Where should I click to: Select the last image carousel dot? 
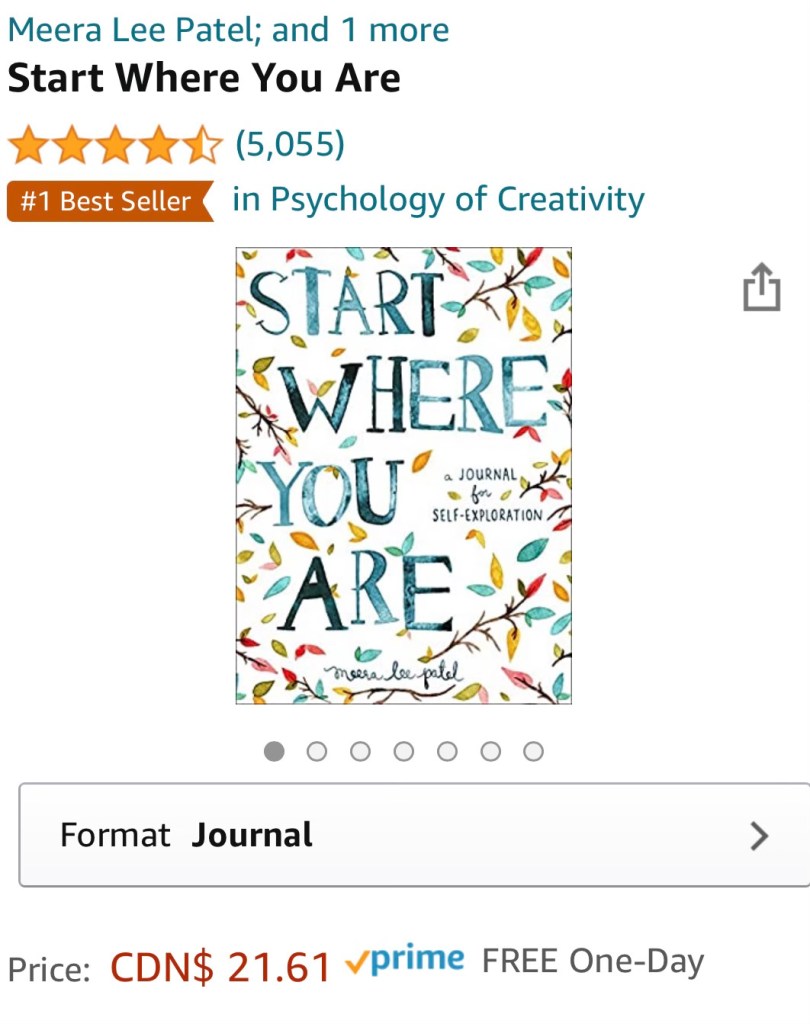(x=533, y=751)
